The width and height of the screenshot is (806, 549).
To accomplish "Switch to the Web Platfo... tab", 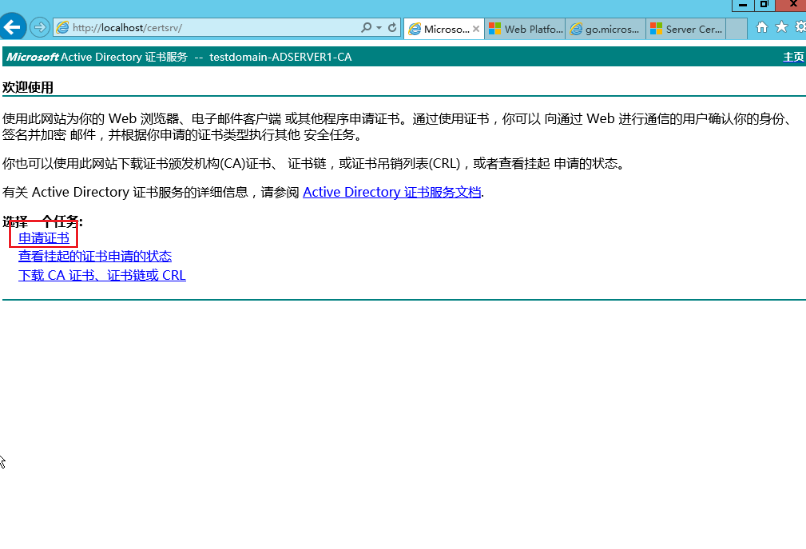I will coord(525,29).
